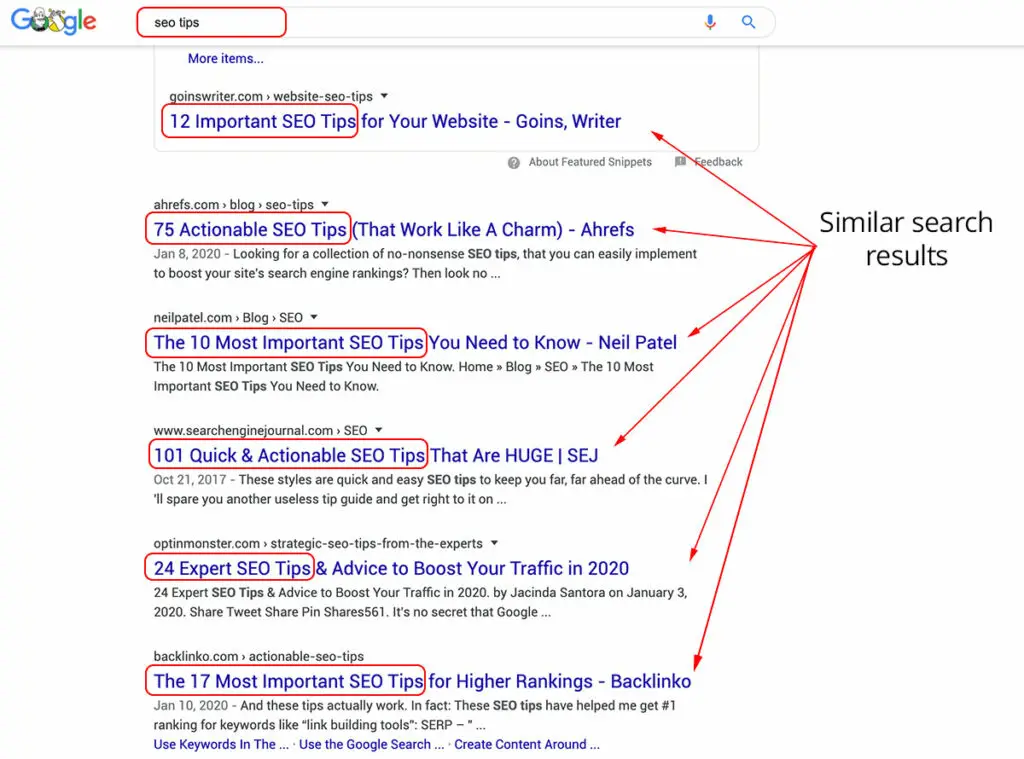Click the 'www.searchenginejournal.com › SEO' breadcrumb
The image size is (1024, 759).
click(261, 431)
